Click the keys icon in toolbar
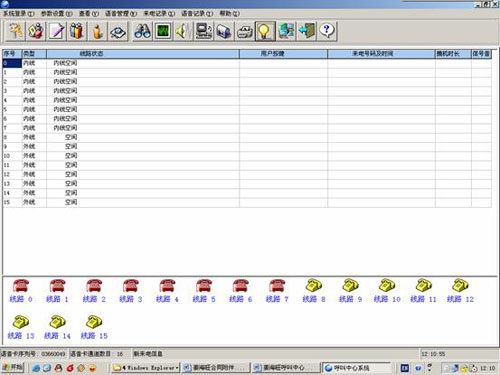Screen dimensions: 500x375 (x=15, y=31)
